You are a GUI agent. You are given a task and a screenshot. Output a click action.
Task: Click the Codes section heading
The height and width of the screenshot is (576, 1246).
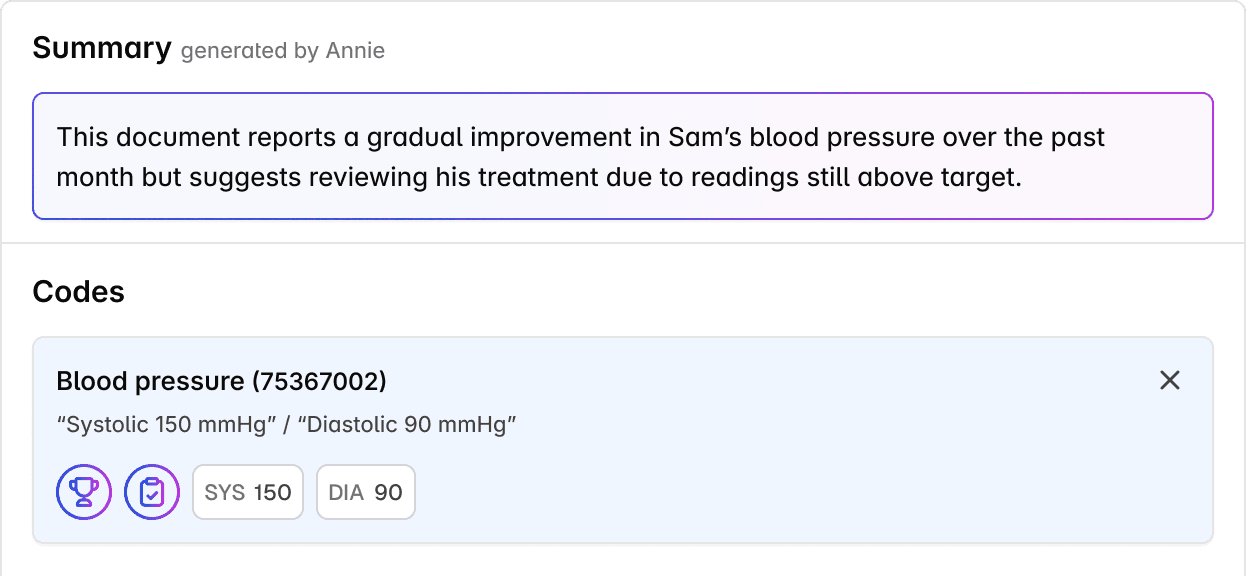[x=78, y=291]
